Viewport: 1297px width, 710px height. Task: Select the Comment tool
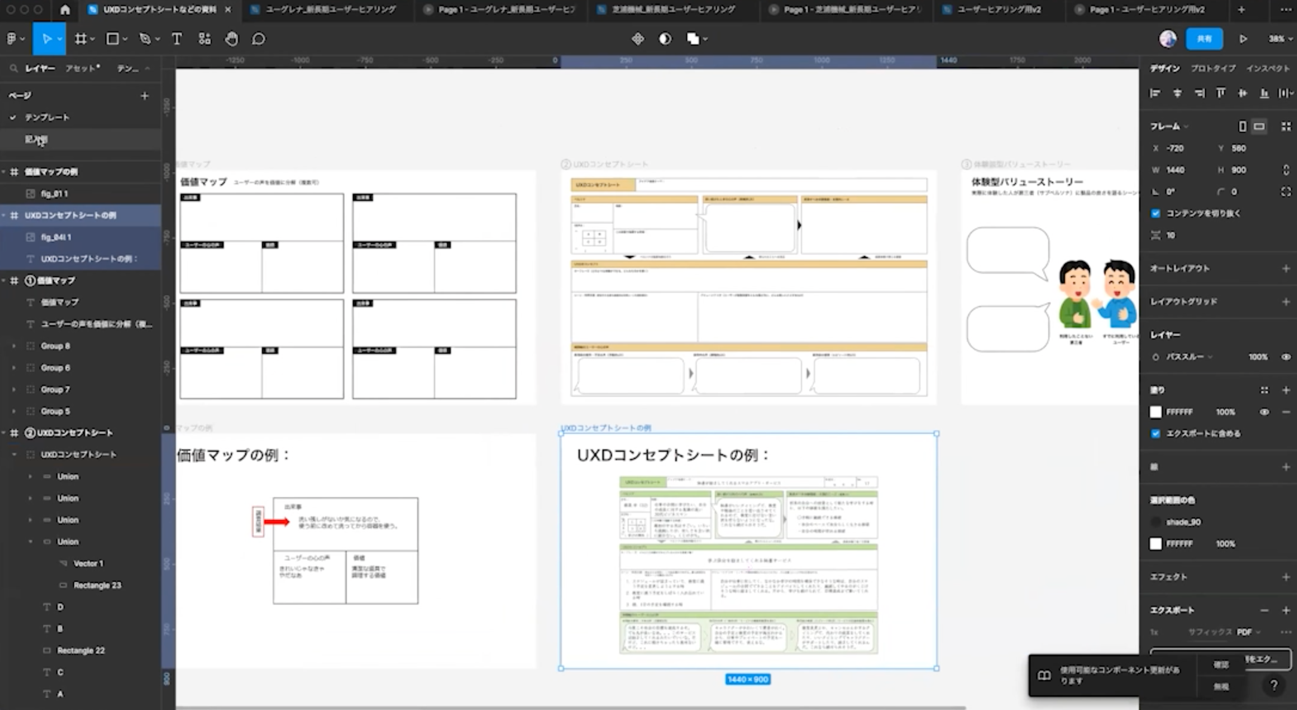coord(259,39)
